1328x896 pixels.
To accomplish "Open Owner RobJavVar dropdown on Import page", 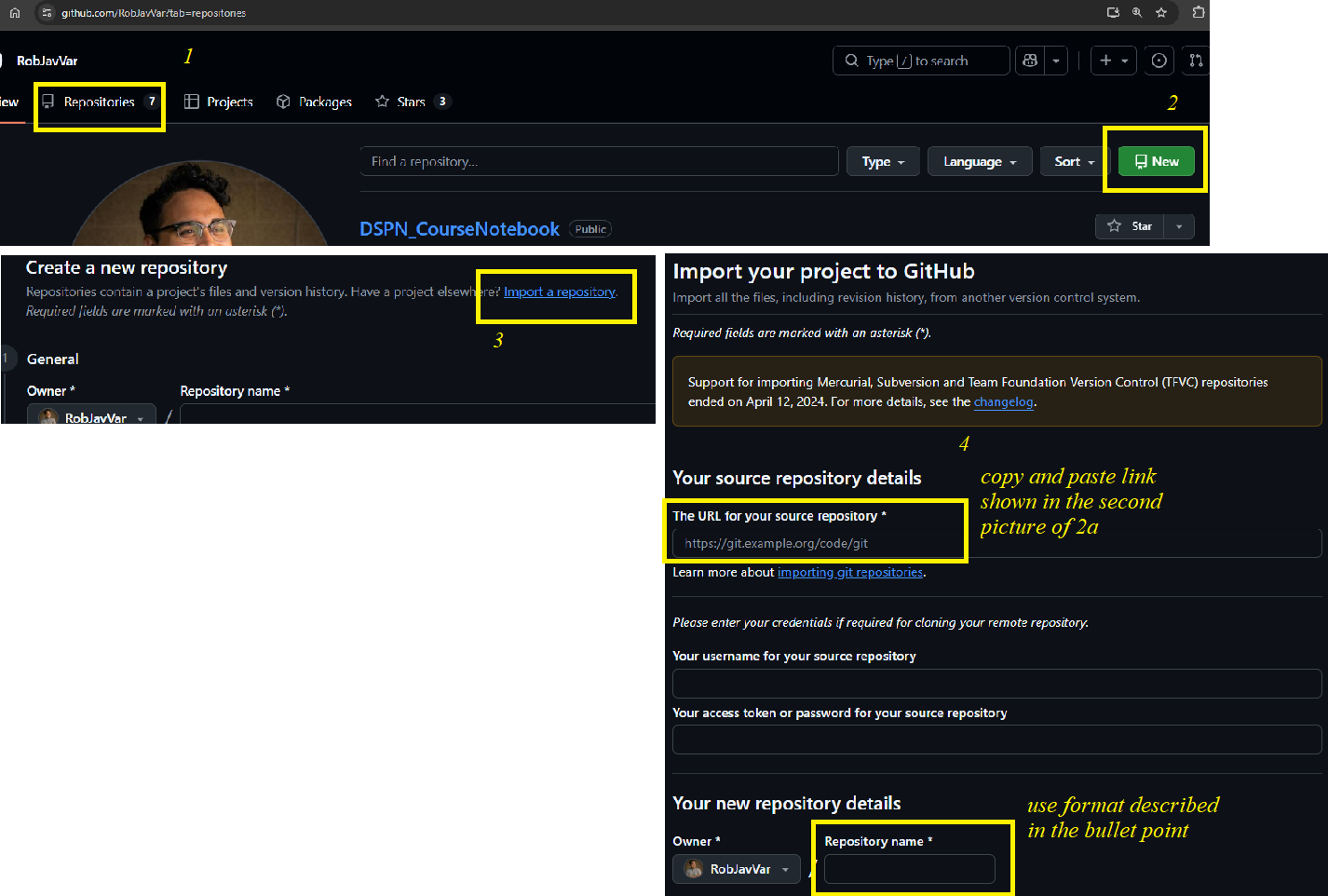I will (x=736, y=869).
